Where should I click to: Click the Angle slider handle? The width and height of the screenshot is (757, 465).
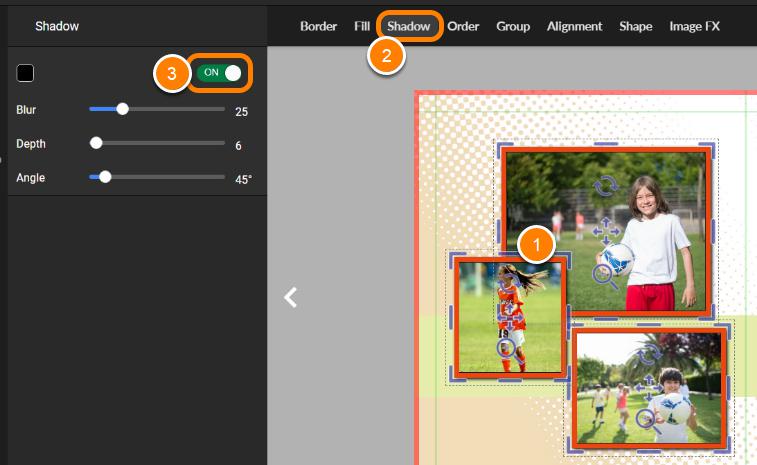[x=105, y=177]
